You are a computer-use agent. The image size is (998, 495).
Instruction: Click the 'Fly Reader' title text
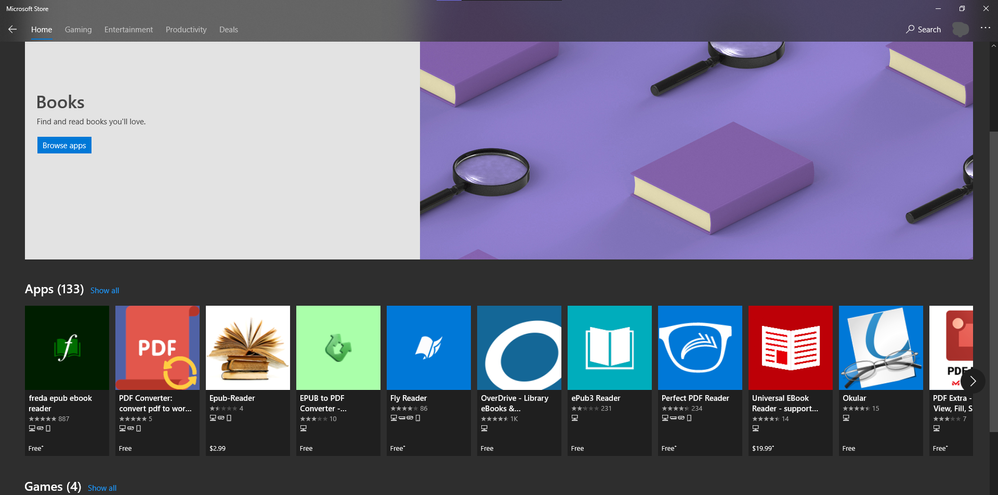408,398
